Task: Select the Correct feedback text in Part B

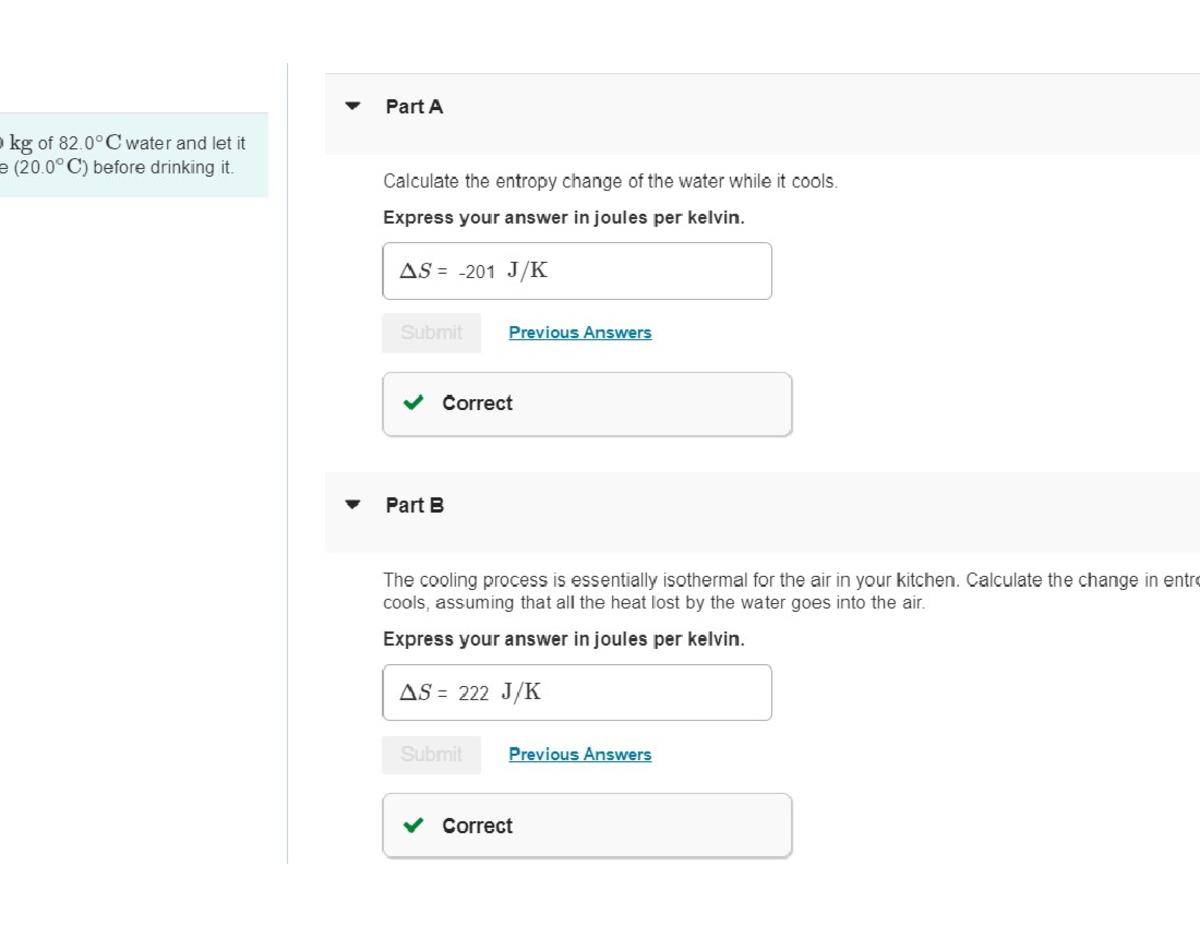Action: [x=477, y=826]
